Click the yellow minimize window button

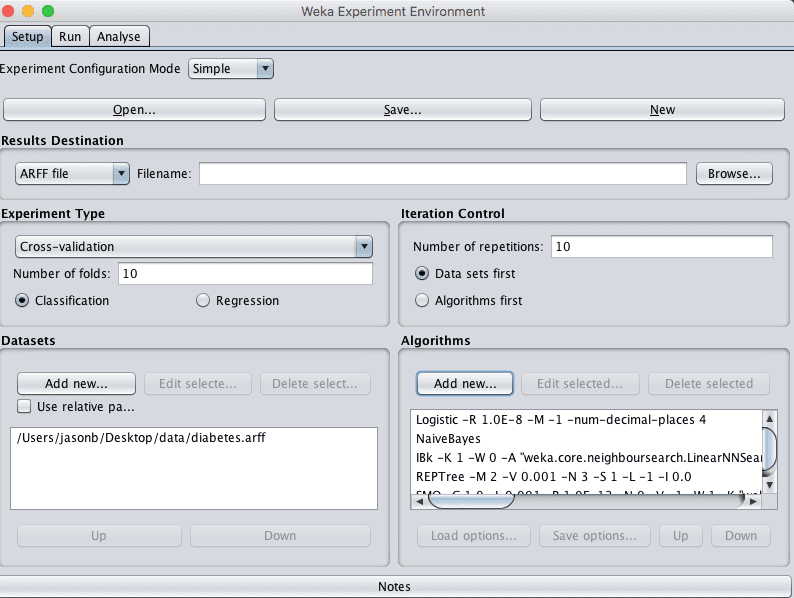(x=28, y=11)
